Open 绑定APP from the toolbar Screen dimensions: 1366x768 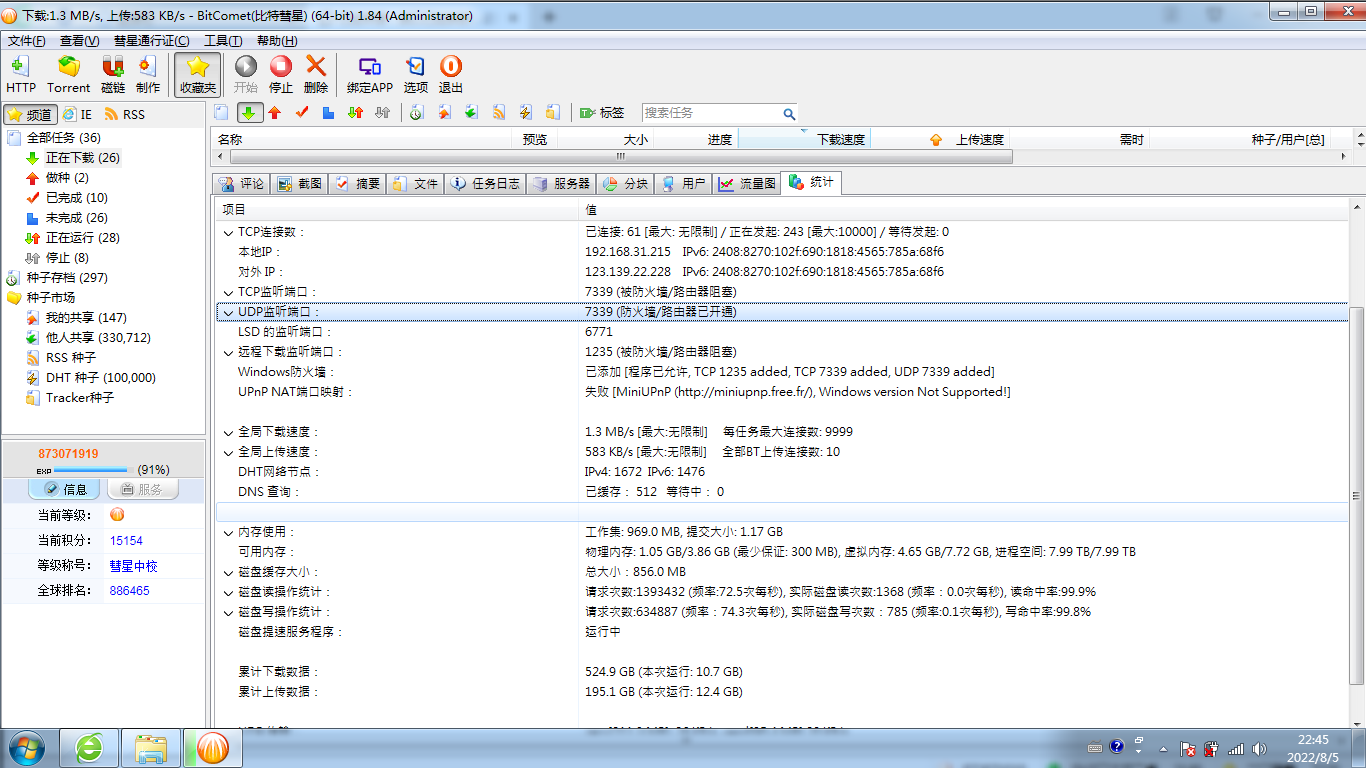369,67
